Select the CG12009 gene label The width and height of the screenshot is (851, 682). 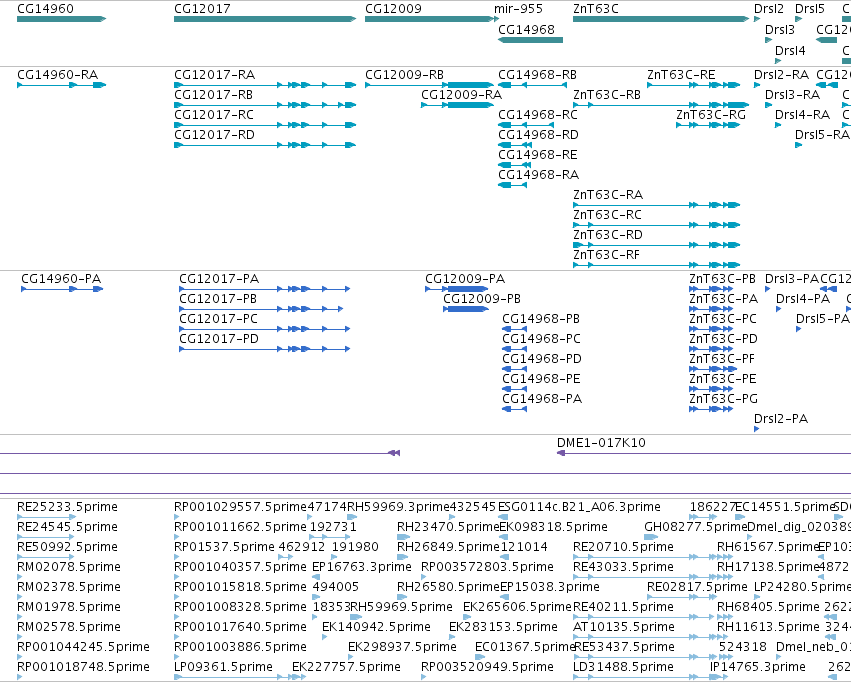tap(393, 9)
